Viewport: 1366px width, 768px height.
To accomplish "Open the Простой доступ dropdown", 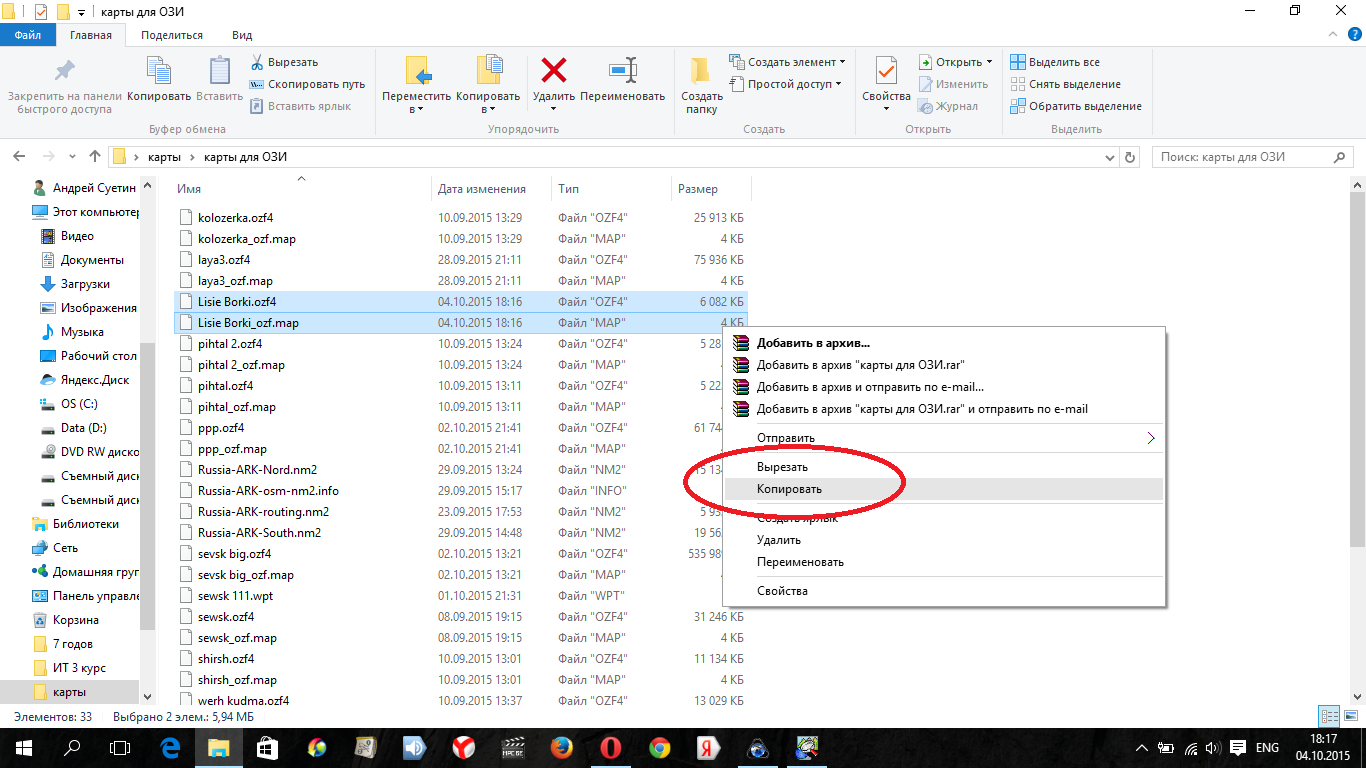I will 787,84.
